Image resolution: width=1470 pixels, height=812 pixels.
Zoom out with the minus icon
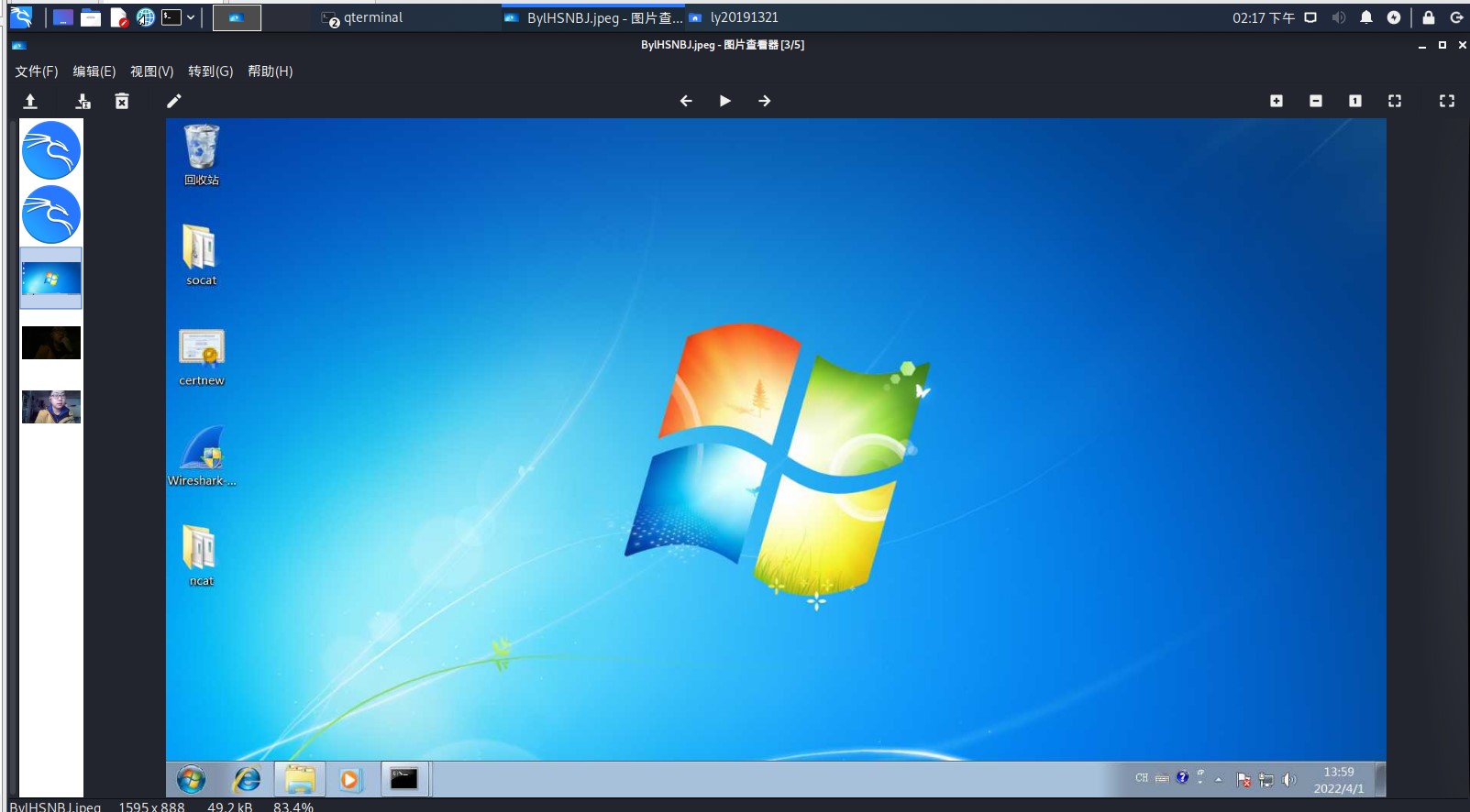(1316, 101)
